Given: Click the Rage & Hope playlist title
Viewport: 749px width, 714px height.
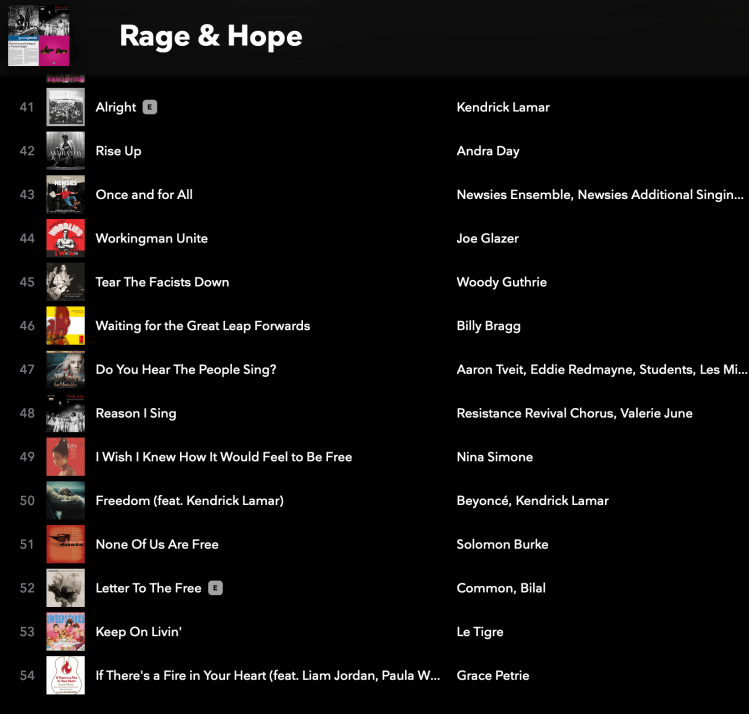Looking at the screenshot, I should 211,36.
